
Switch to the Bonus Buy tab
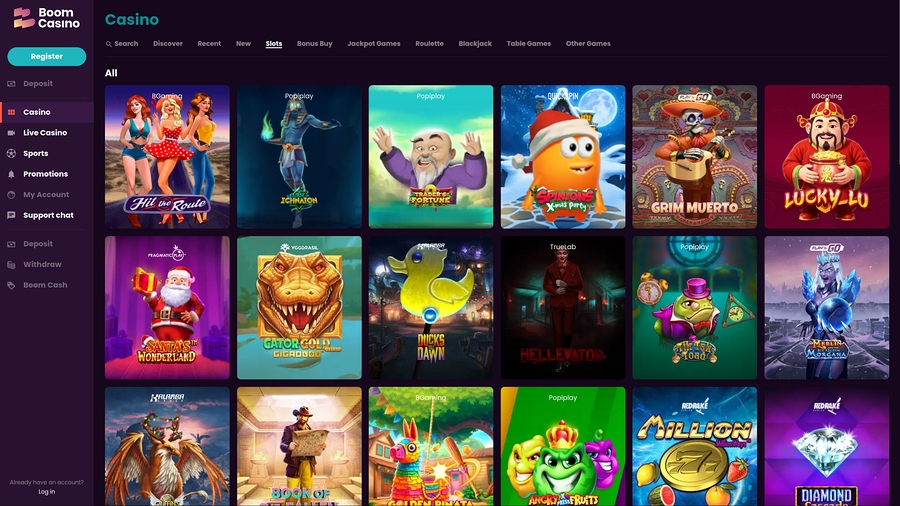click(315, 44)
